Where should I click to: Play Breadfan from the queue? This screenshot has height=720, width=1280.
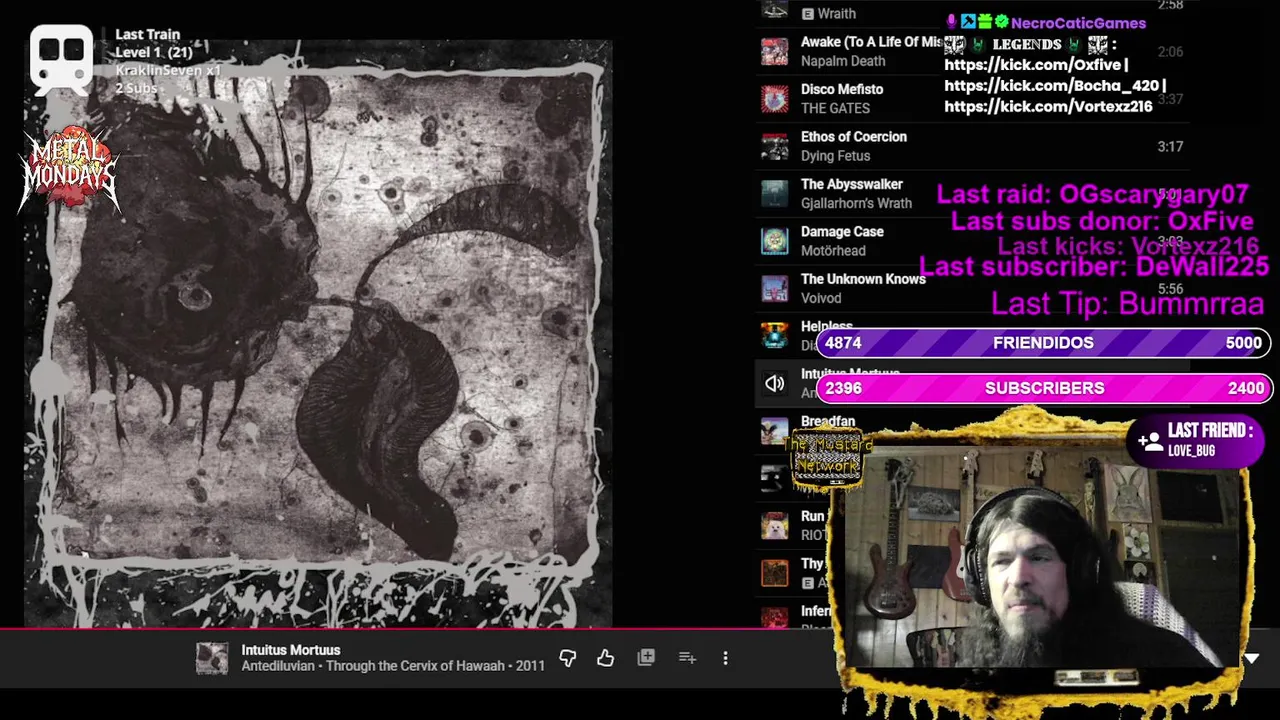click(x=828, y=422)
